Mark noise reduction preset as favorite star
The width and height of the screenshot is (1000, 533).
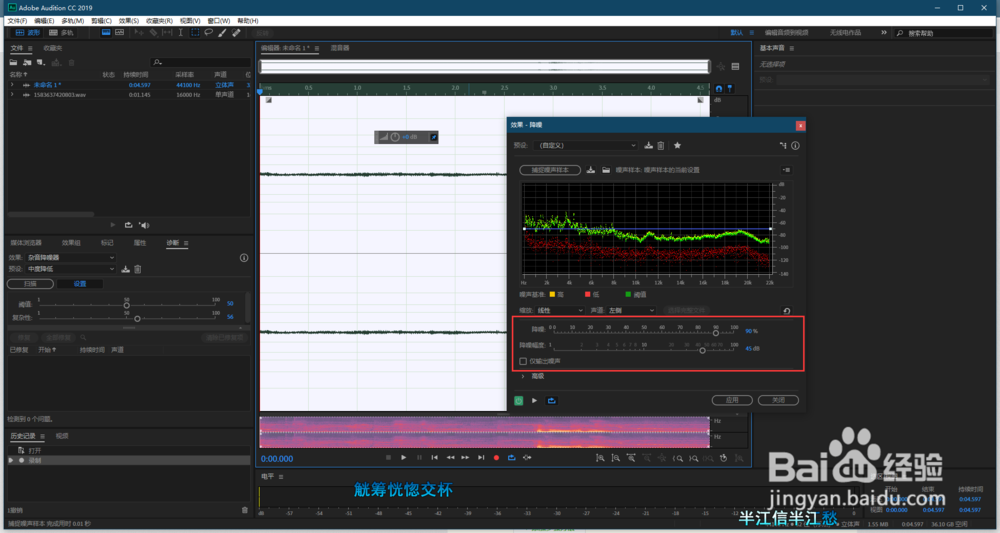[x=677, y=145]
